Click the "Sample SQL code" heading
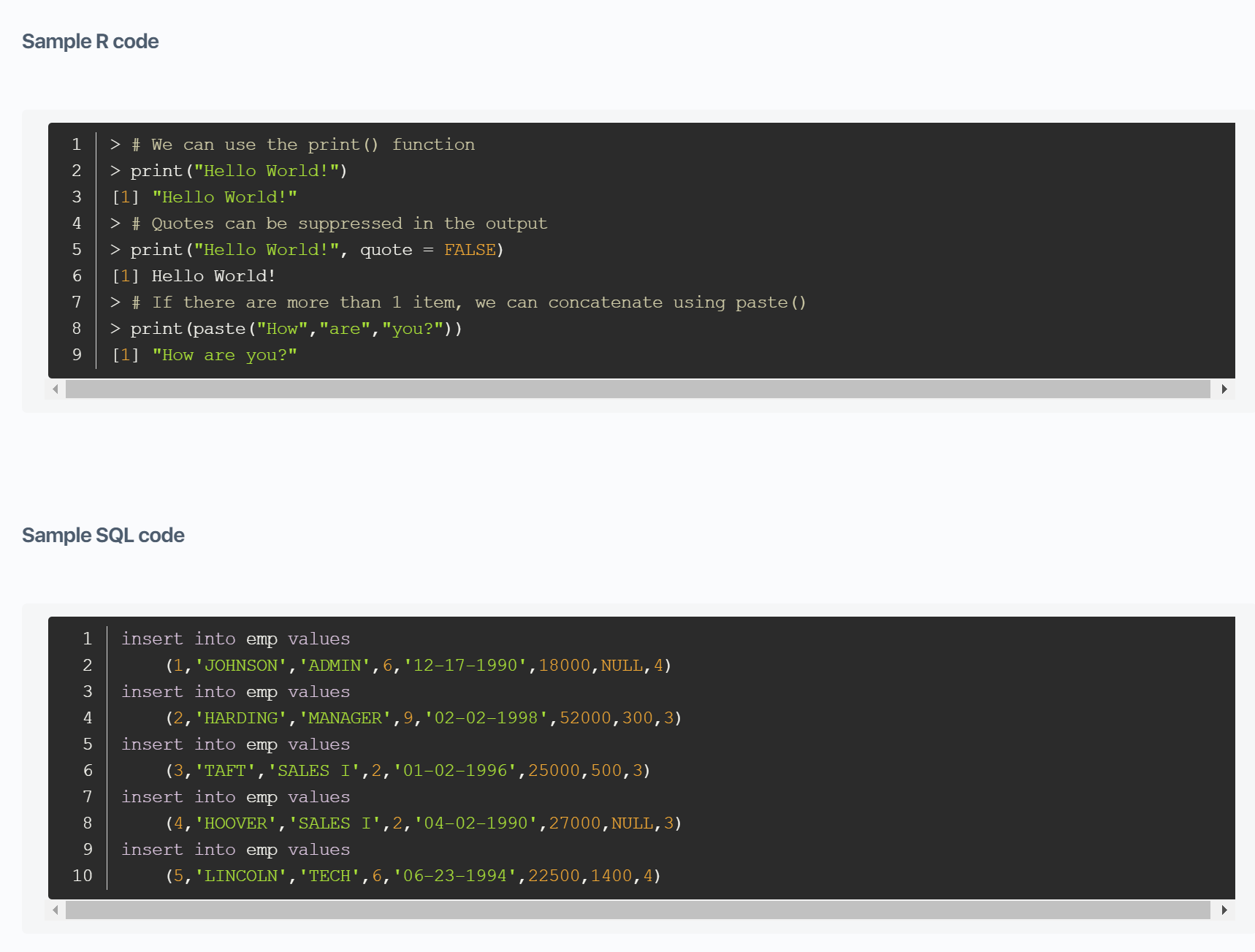 [x=103, y=536]
